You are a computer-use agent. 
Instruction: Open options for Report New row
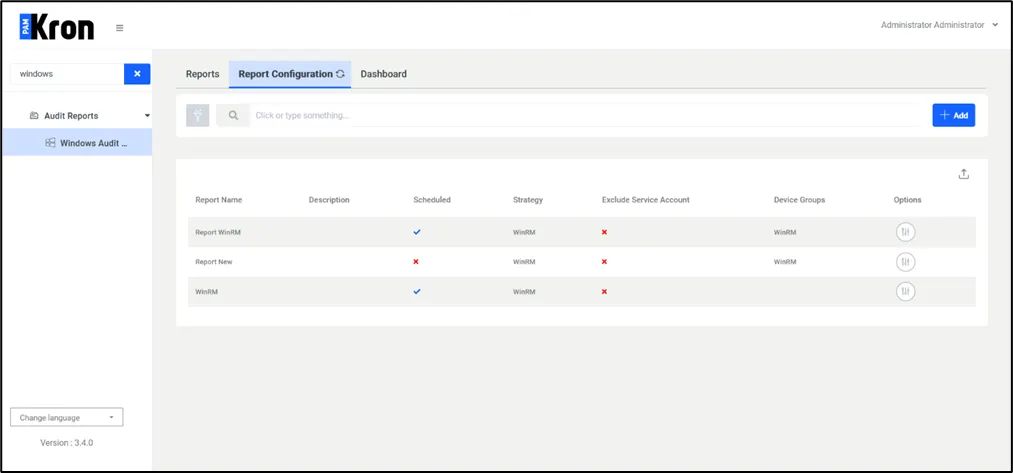[906, 262]
